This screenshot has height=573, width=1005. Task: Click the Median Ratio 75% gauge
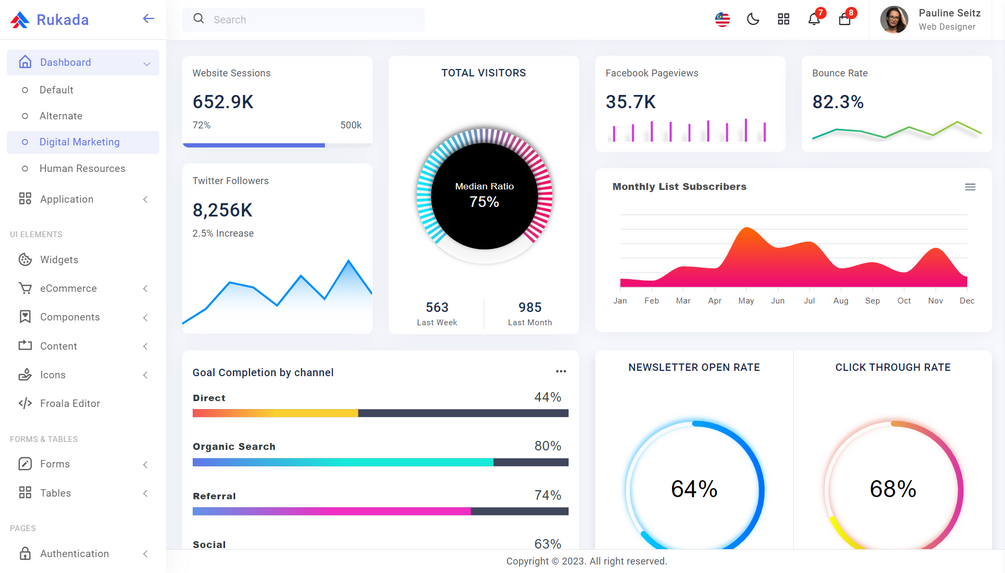(485, 195)
